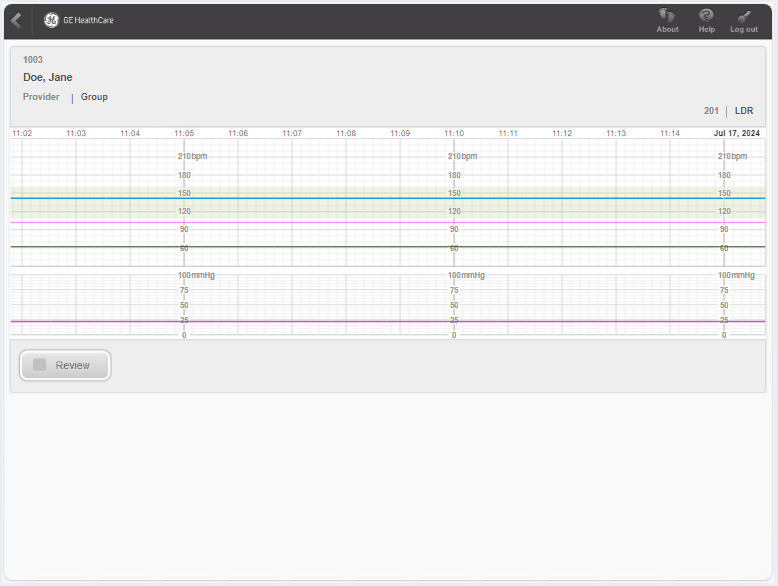
Task: Select the blue 11:11 time marker
Action: (508, 133)
